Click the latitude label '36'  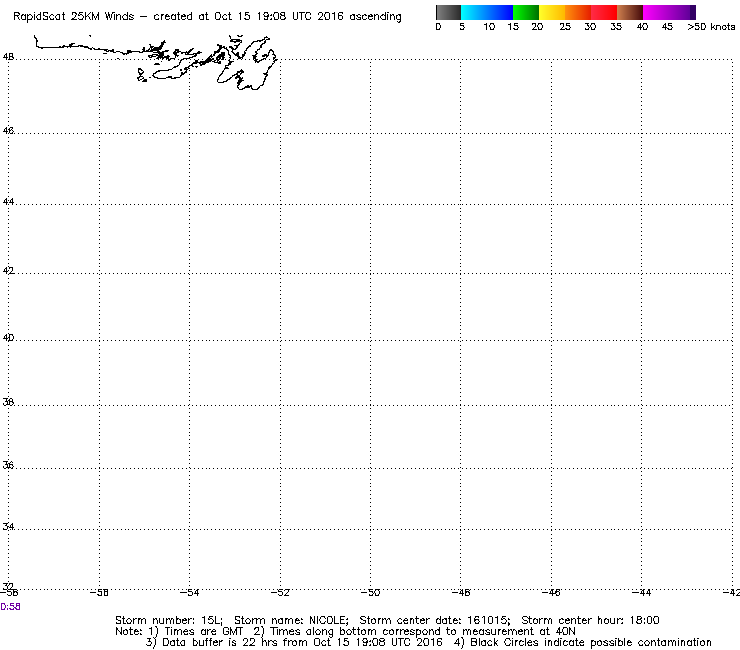point(8,465)
